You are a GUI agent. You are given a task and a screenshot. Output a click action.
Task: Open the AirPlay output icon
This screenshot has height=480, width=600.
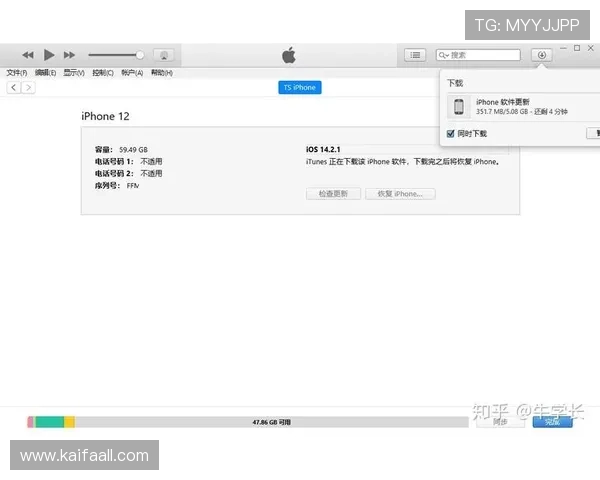tap(164, 55)
